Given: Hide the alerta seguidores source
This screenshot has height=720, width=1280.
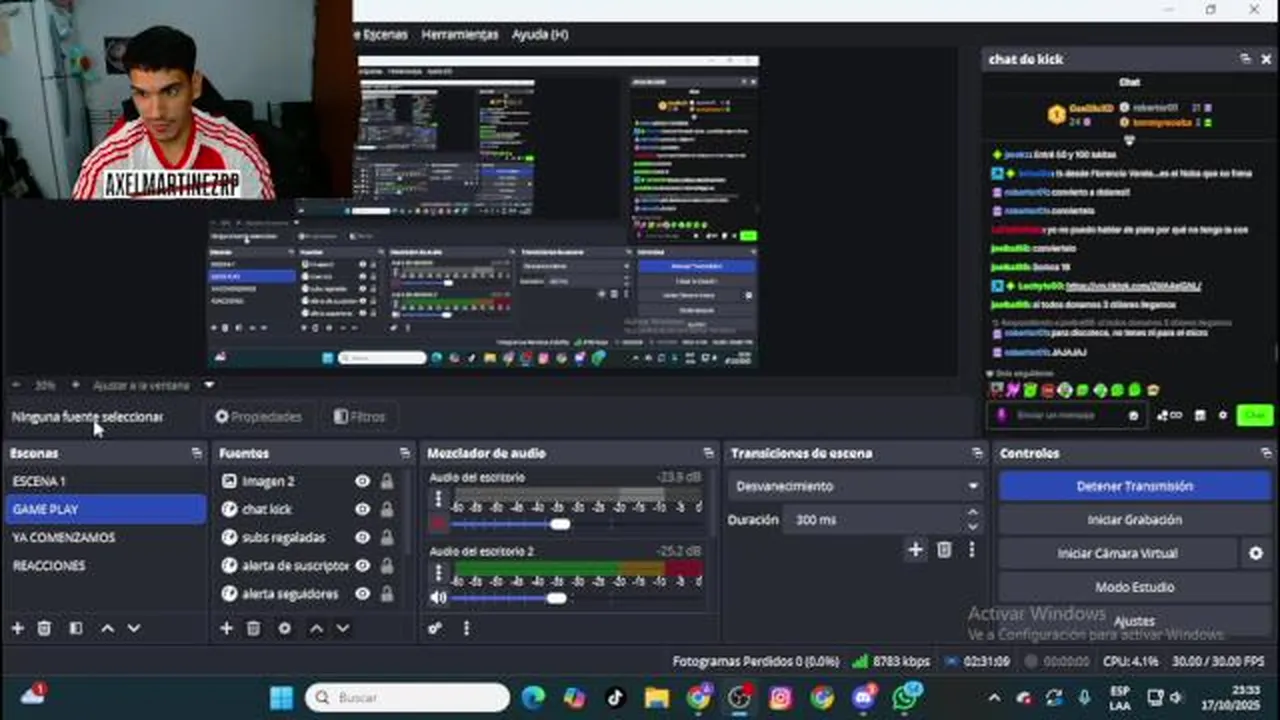Looking at the screenshot, I should (362, 593).
